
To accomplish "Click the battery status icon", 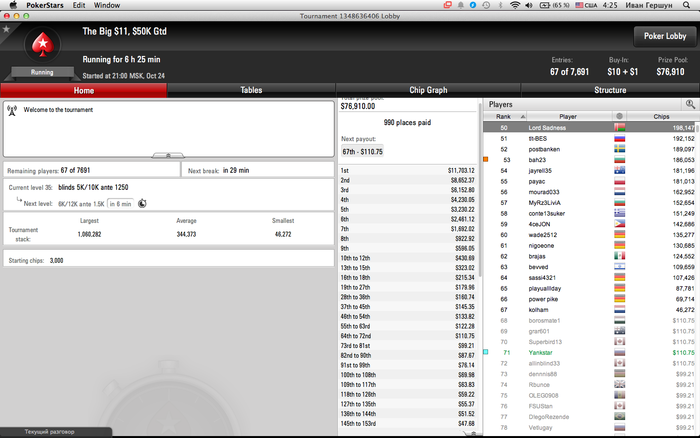I will tap(545, 5).
